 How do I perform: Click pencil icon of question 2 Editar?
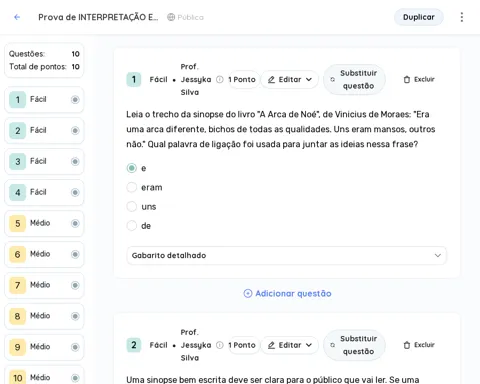[271, 345]
